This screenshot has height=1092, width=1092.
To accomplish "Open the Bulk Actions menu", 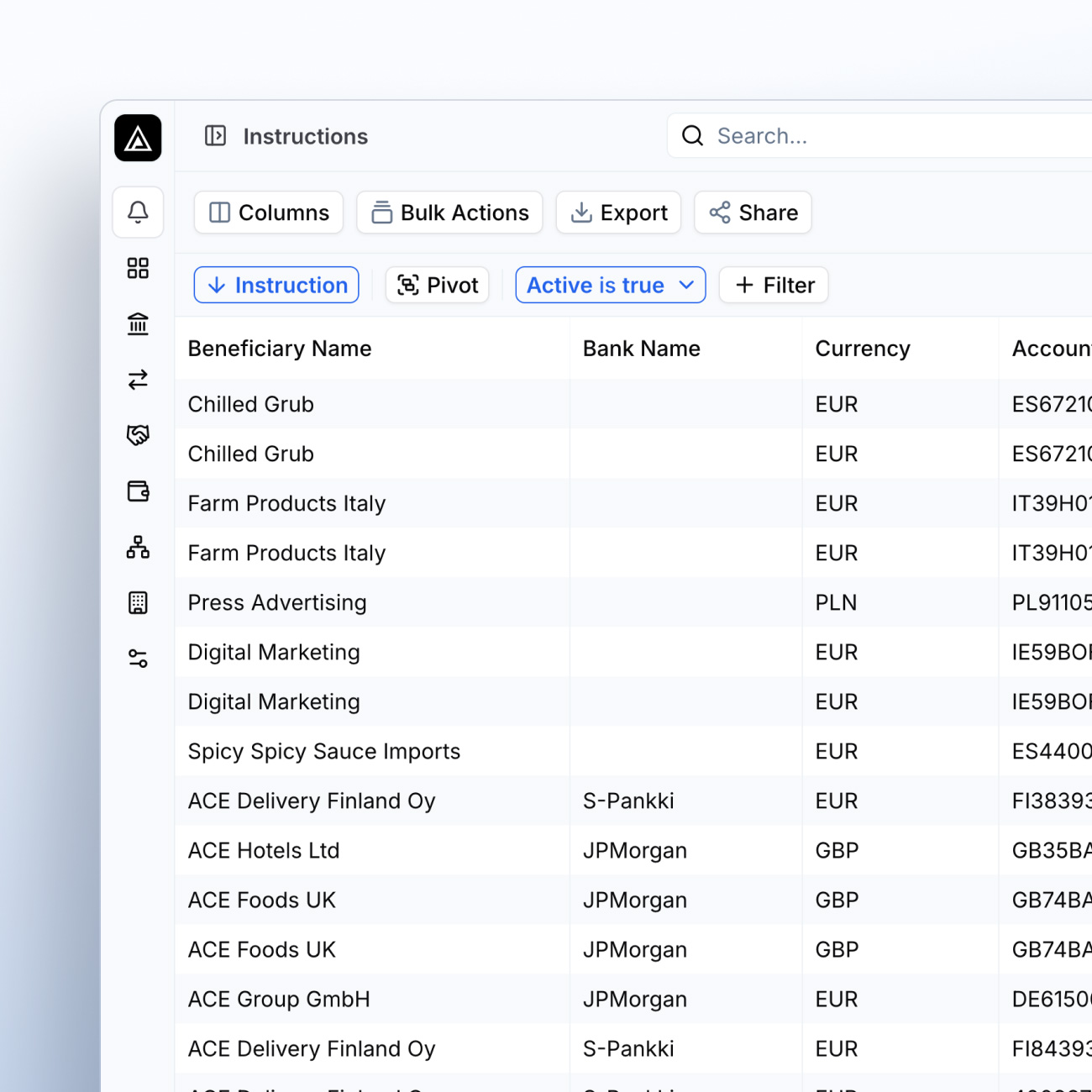I will (449, 213).
